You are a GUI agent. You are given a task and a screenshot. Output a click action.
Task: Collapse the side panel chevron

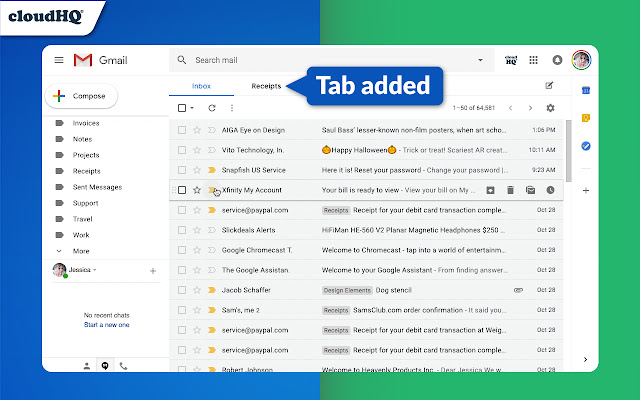(x=585, y=359)
